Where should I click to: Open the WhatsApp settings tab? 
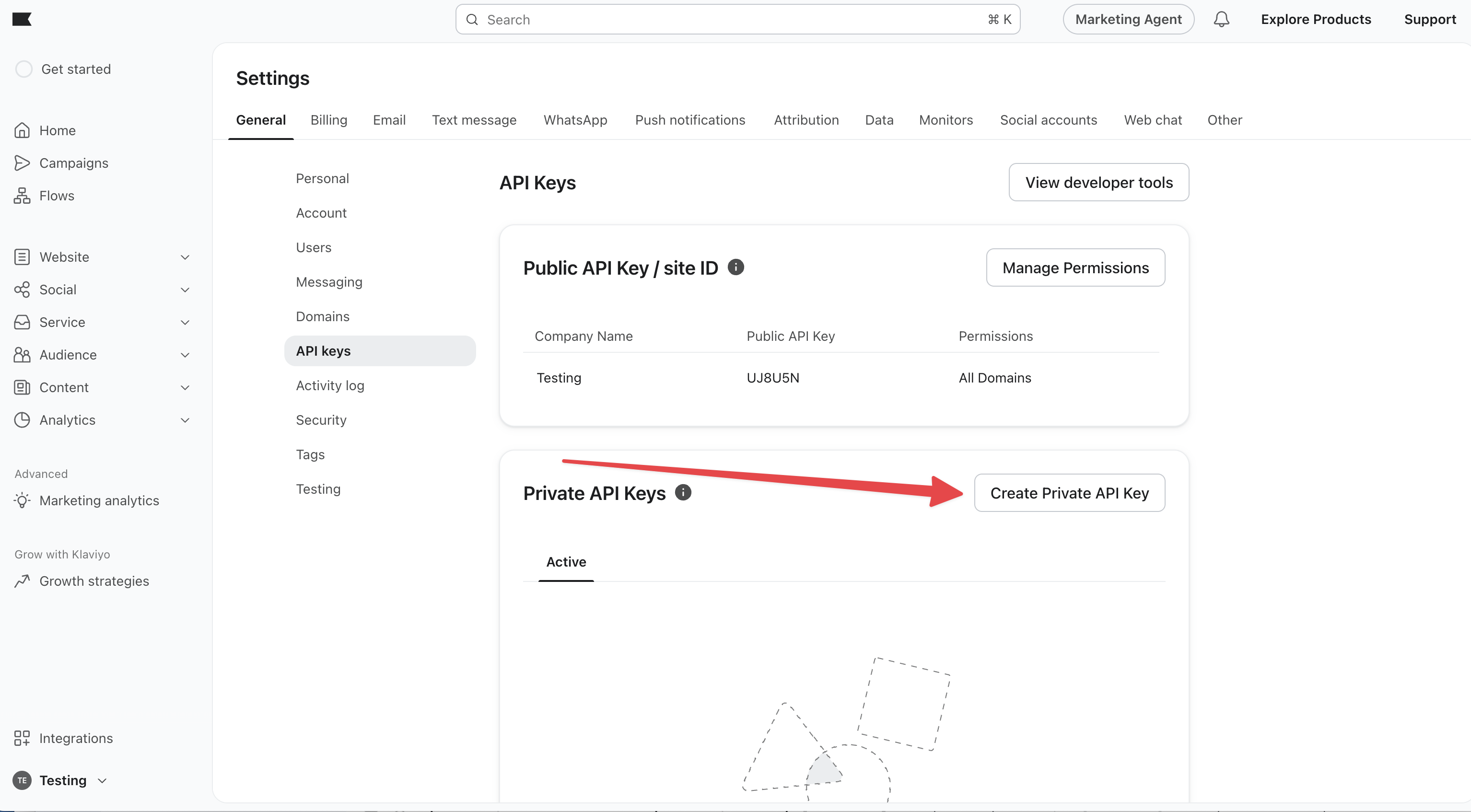tap(575, 120)
